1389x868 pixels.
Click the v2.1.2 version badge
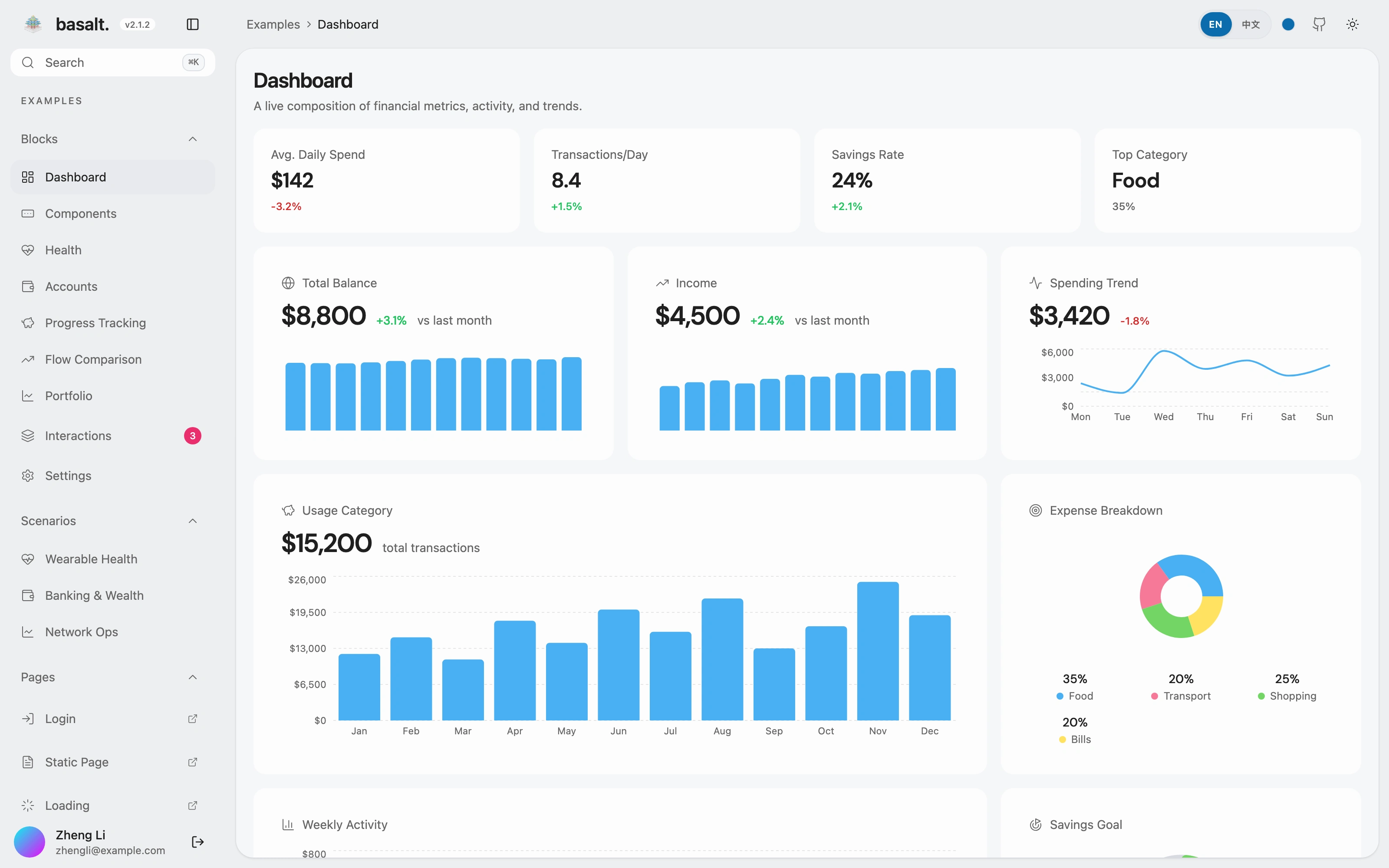coord(137,24)
